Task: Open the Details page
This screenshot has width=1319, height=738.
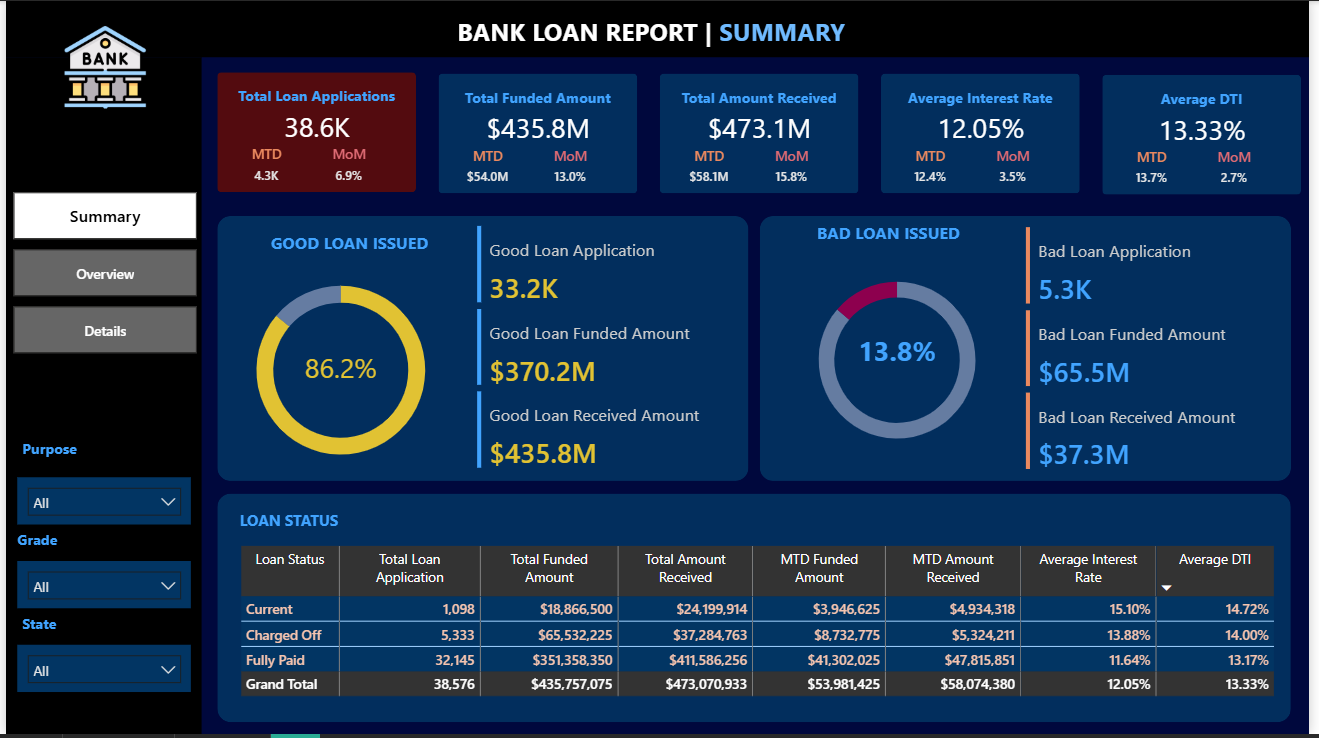Action: [104, 330]
